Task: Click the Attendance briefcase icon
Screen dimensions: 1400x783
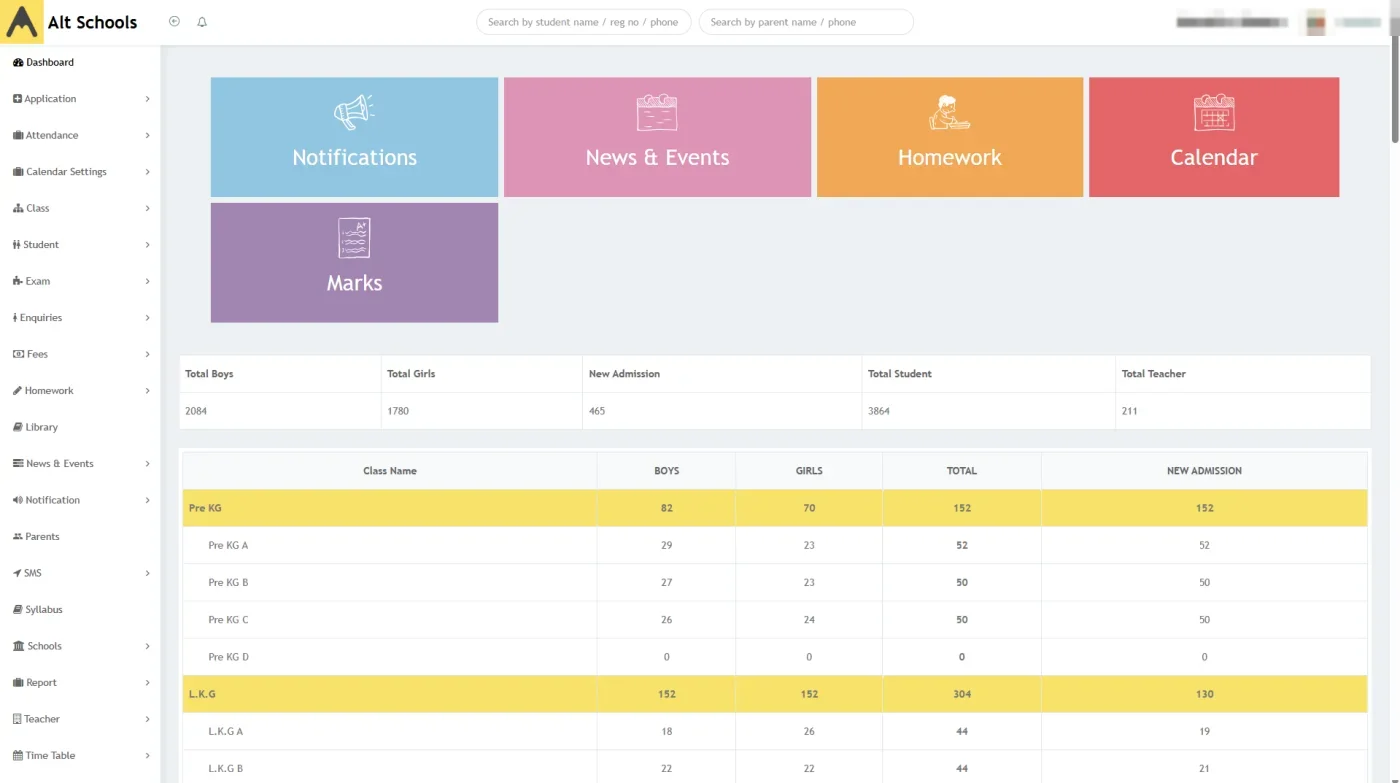Action: (x=18, y=135)
